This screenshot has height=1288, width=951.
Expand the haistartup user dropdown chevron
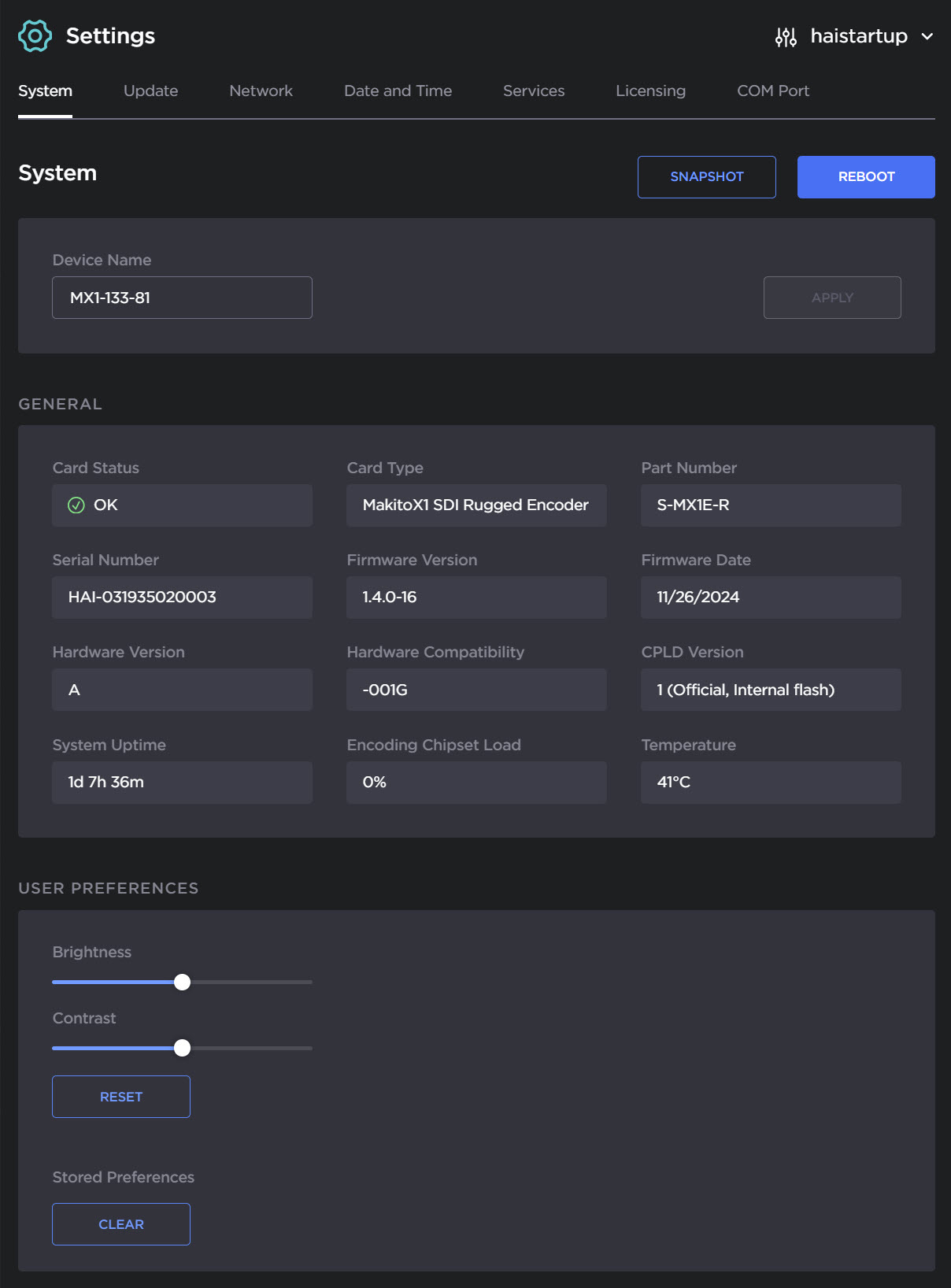927,37
